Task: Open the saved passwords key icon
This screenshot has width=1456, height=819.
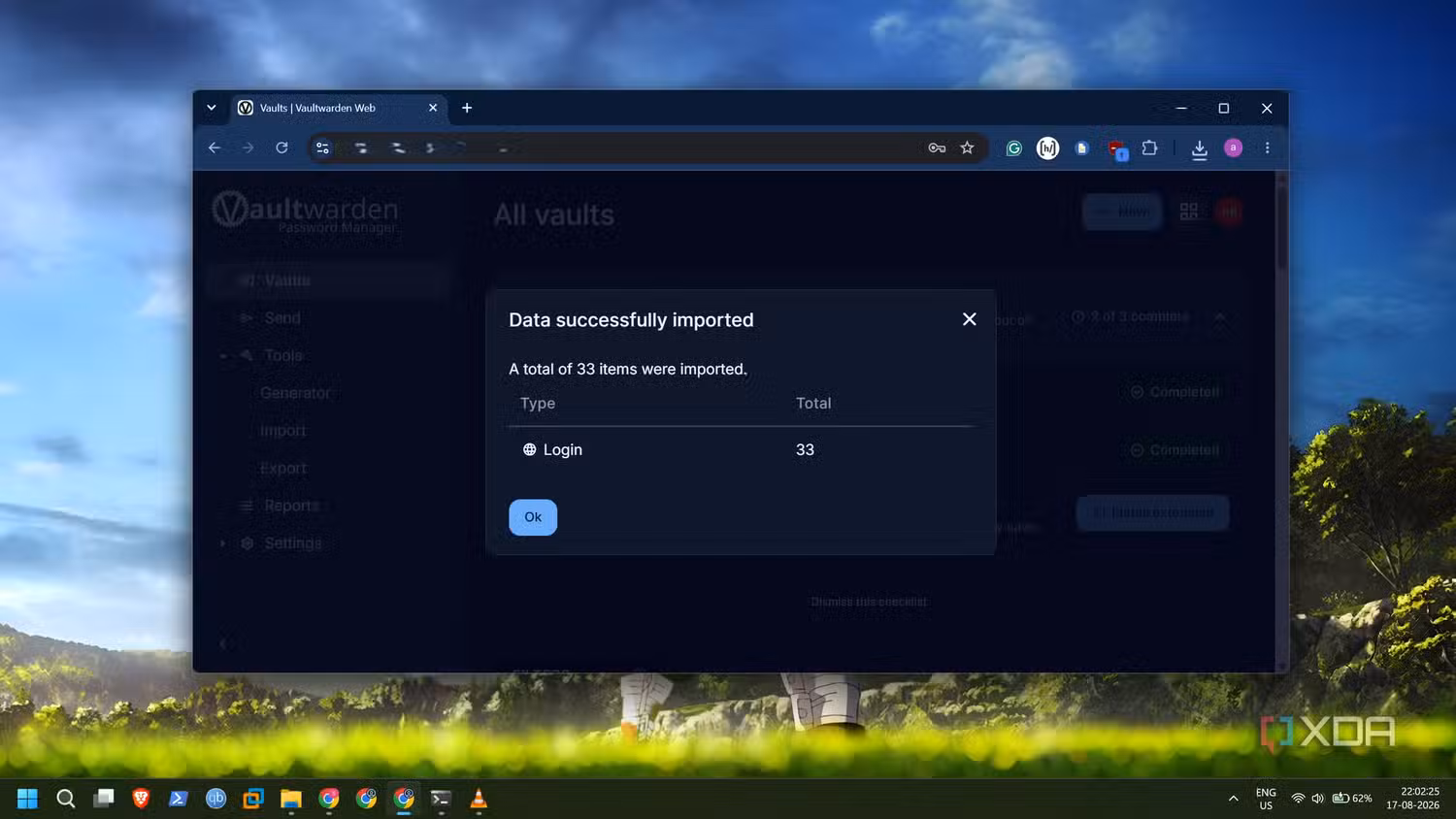Action: coord(937,147)
